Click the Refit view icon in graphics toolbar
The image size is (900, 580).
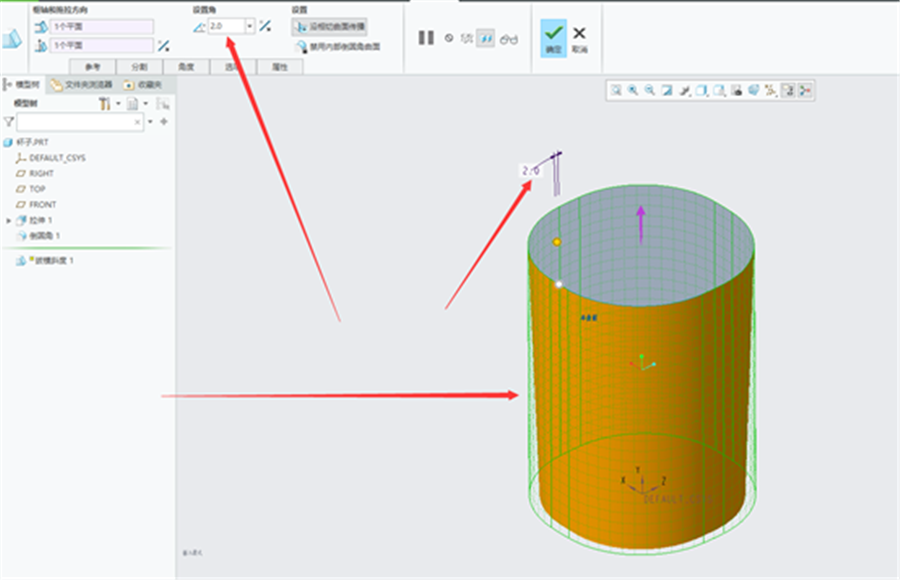tap(616, 90)
